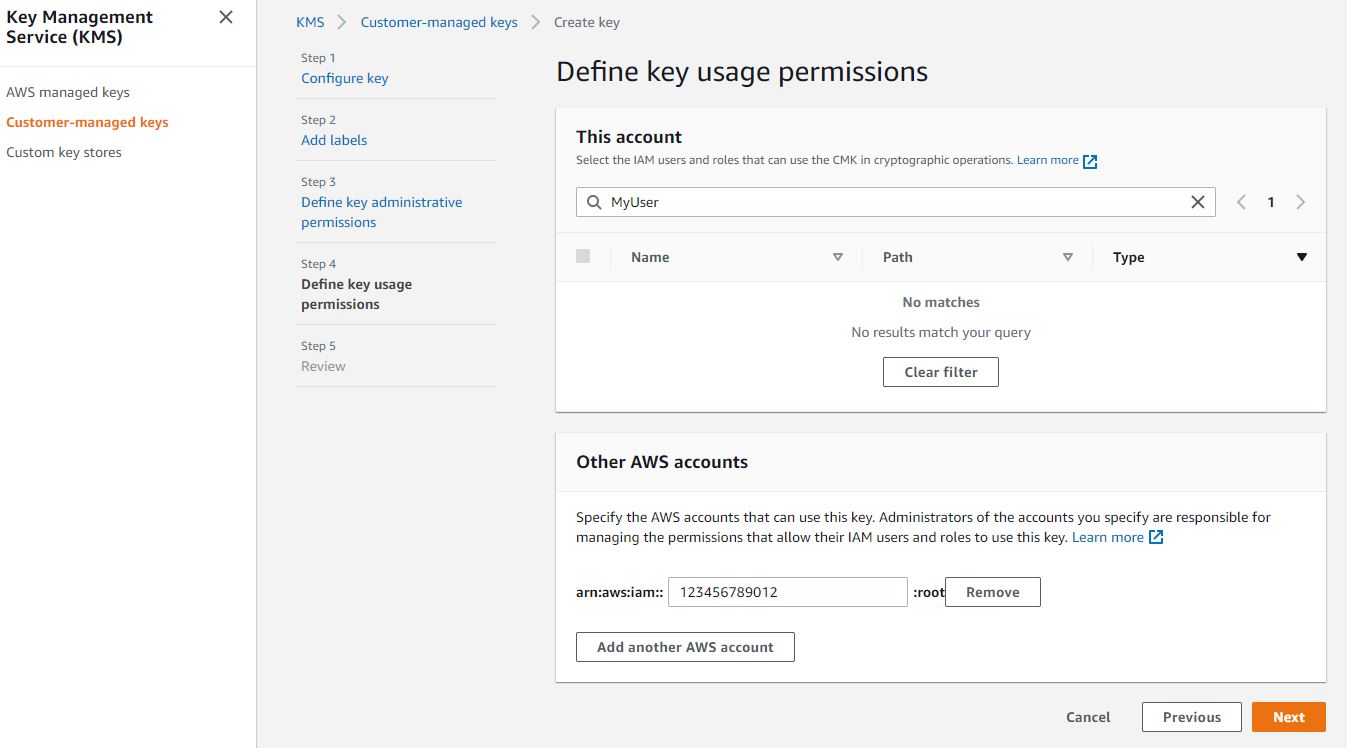Viewport: 1347px width, 748px height.
Task: Toggle the select-all checkbox in table header
Action: click(x=583, y=257)
